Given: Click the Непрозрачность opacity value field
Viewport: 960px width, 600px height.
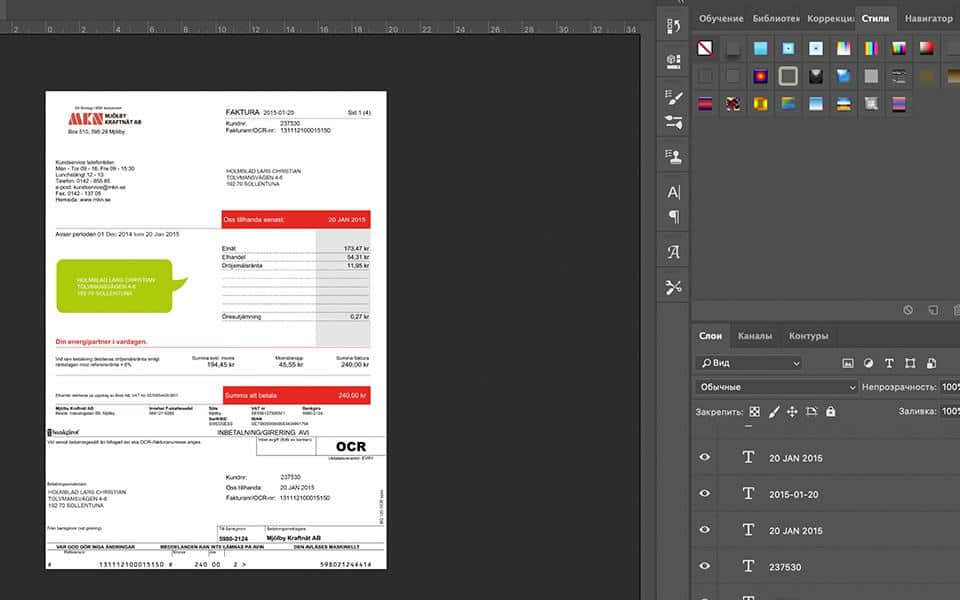Looking at the screenshot, I should pyautogui.click(x=950, y=387).
